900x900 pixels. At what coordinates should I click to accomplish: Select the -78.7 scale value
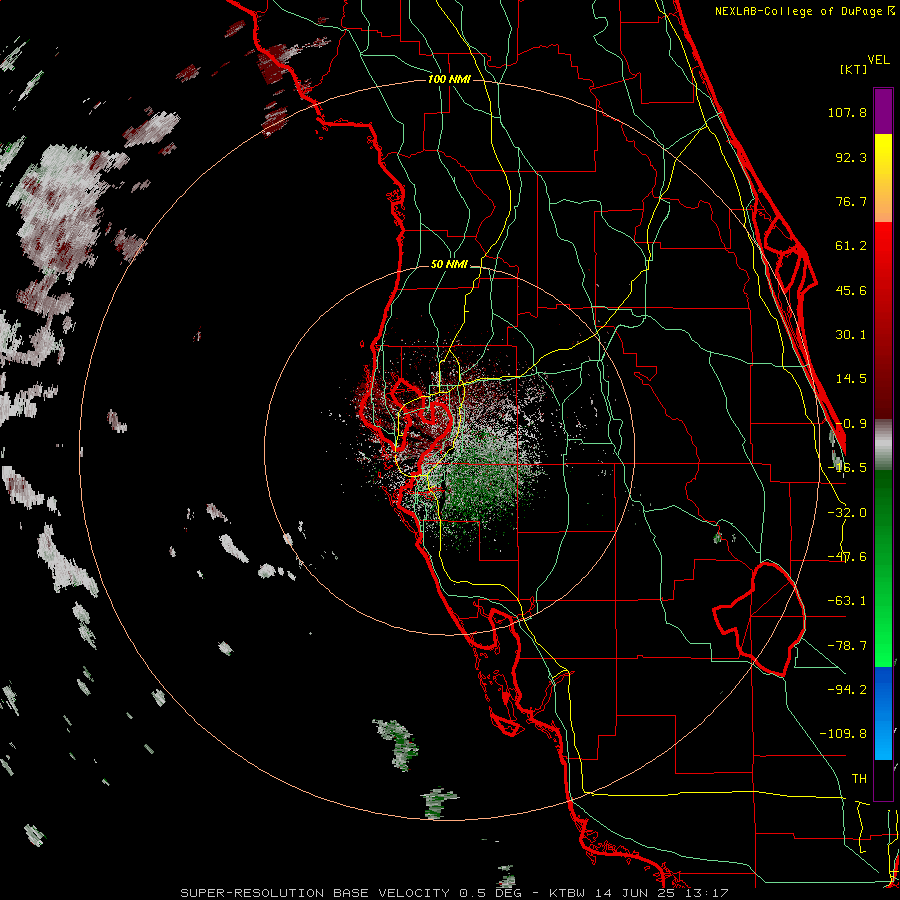[x=847, y=646]
